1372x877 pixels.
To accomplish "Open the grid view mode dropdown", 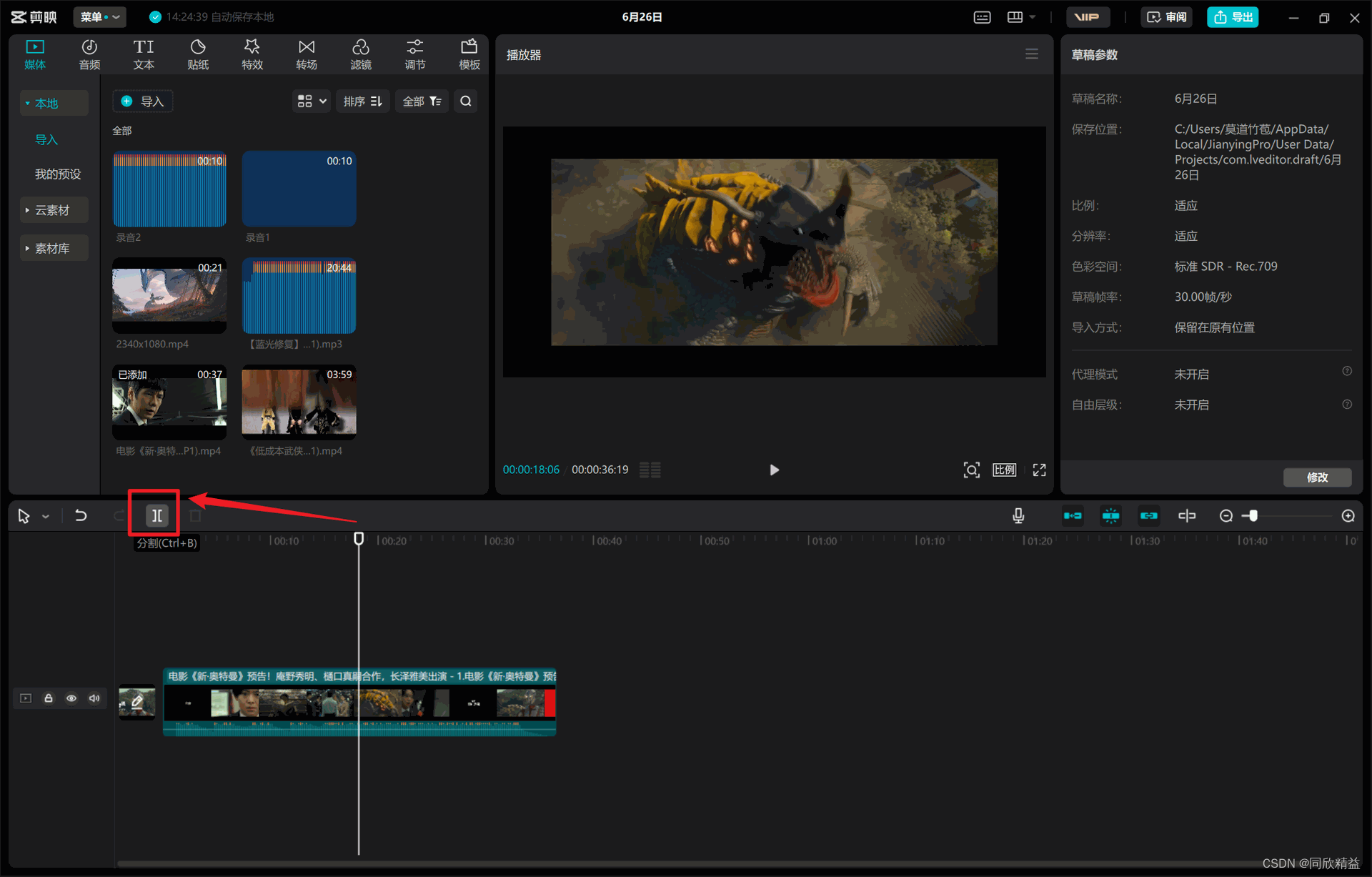I will click(x=312, y=101).
